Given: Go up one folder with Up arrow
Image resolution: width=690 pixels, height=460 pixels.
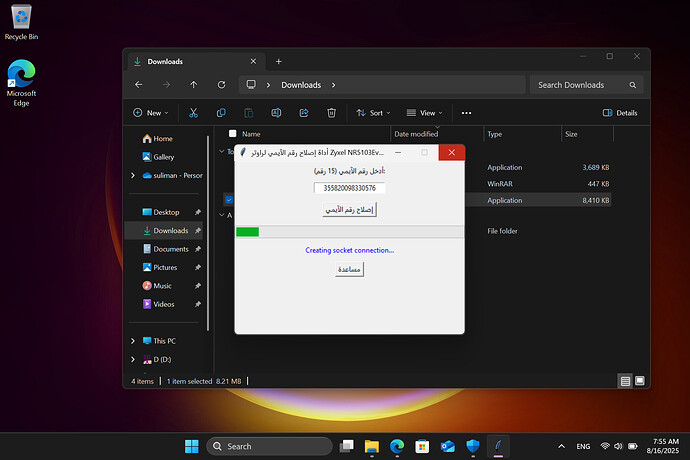Looking at the screenshot, I should (194, 85).
